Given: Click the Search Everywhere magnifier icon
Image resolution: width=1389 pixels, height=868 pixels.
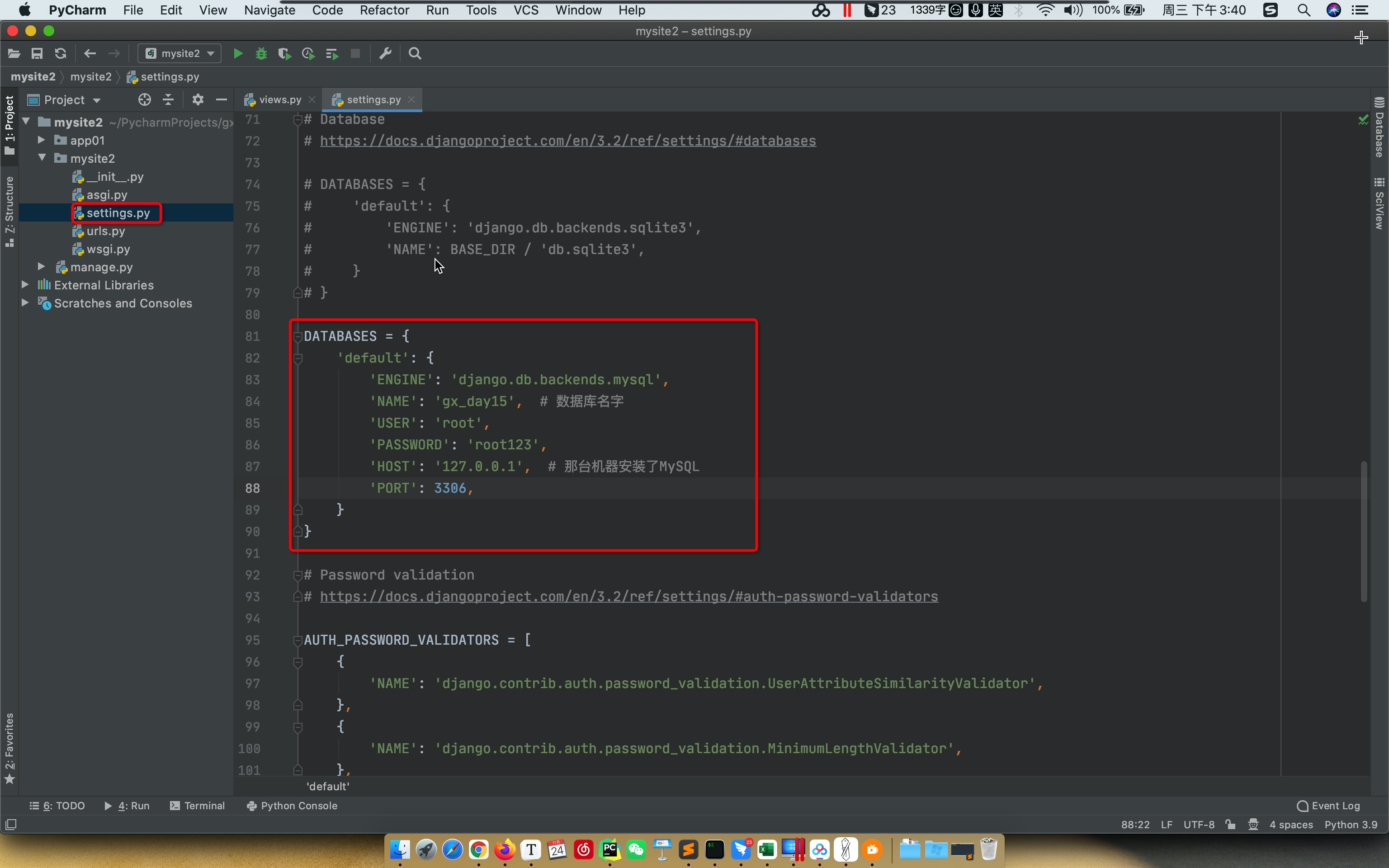Looking at the screenshot, I should 415,53.
